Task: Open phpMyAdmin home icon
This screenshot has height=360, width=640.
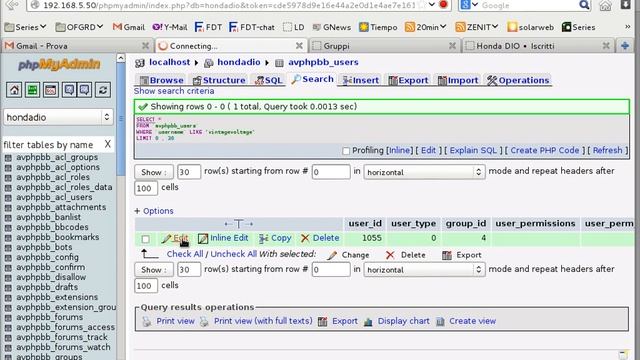Action: coord(14,90)
